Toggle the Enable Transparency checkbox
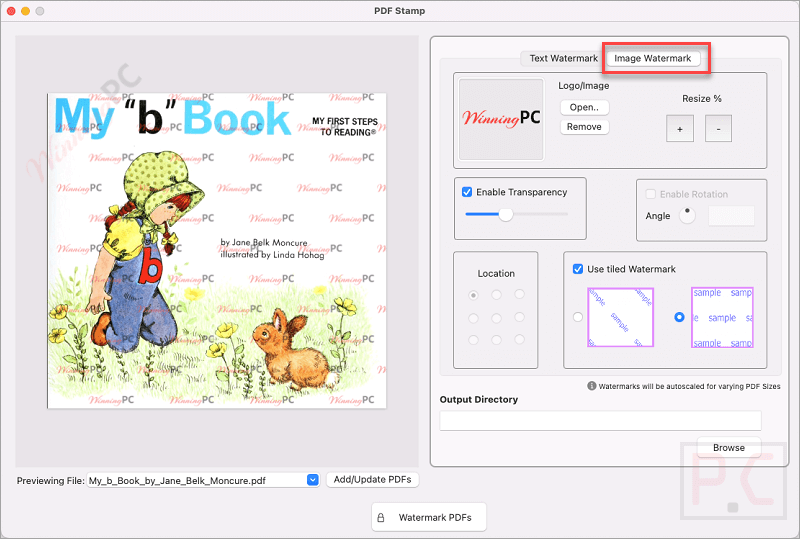 point(467,192)
